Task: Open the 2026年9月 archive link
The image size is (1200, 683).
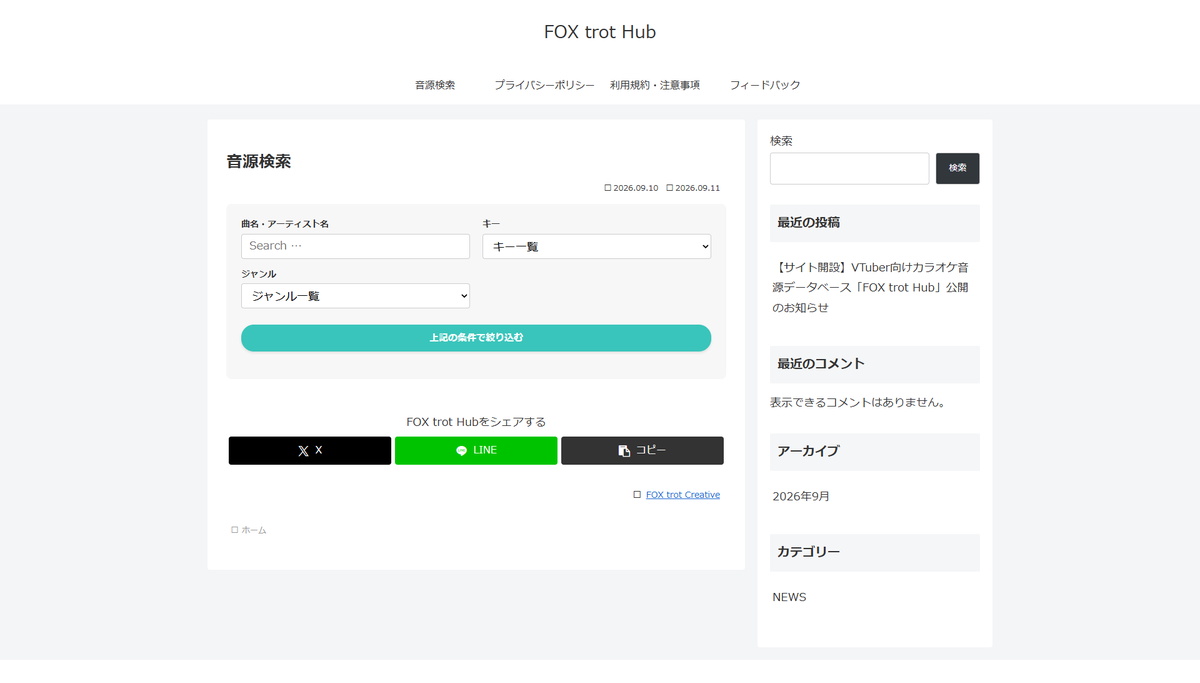Action: [801, 496]
